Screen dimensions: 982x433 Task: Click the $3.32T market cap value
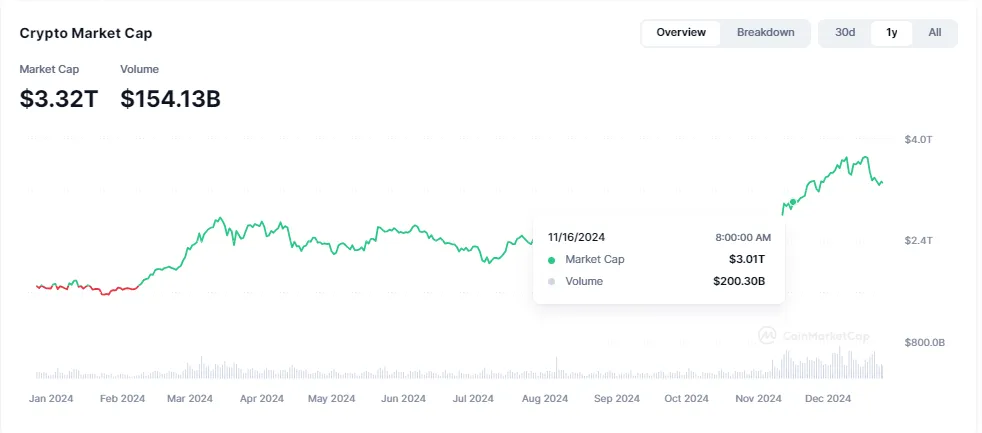[59, 99]
